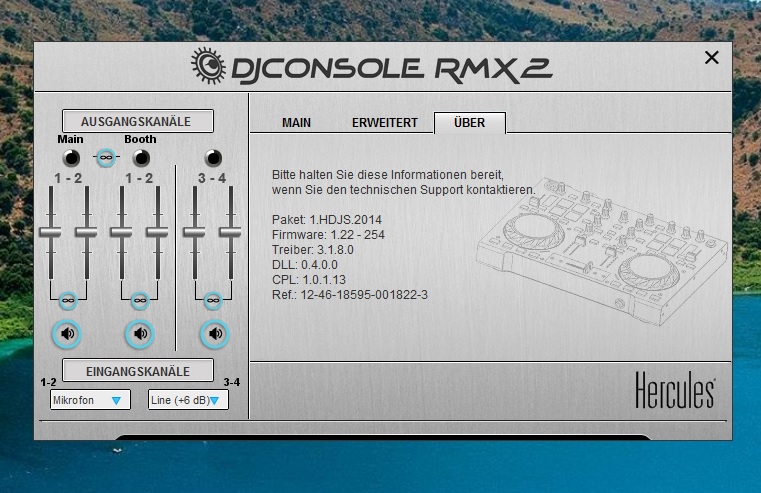The height and width of the screenshot is (493, 761).
Task: Click the Hercules brand logo
Action: 675,390
